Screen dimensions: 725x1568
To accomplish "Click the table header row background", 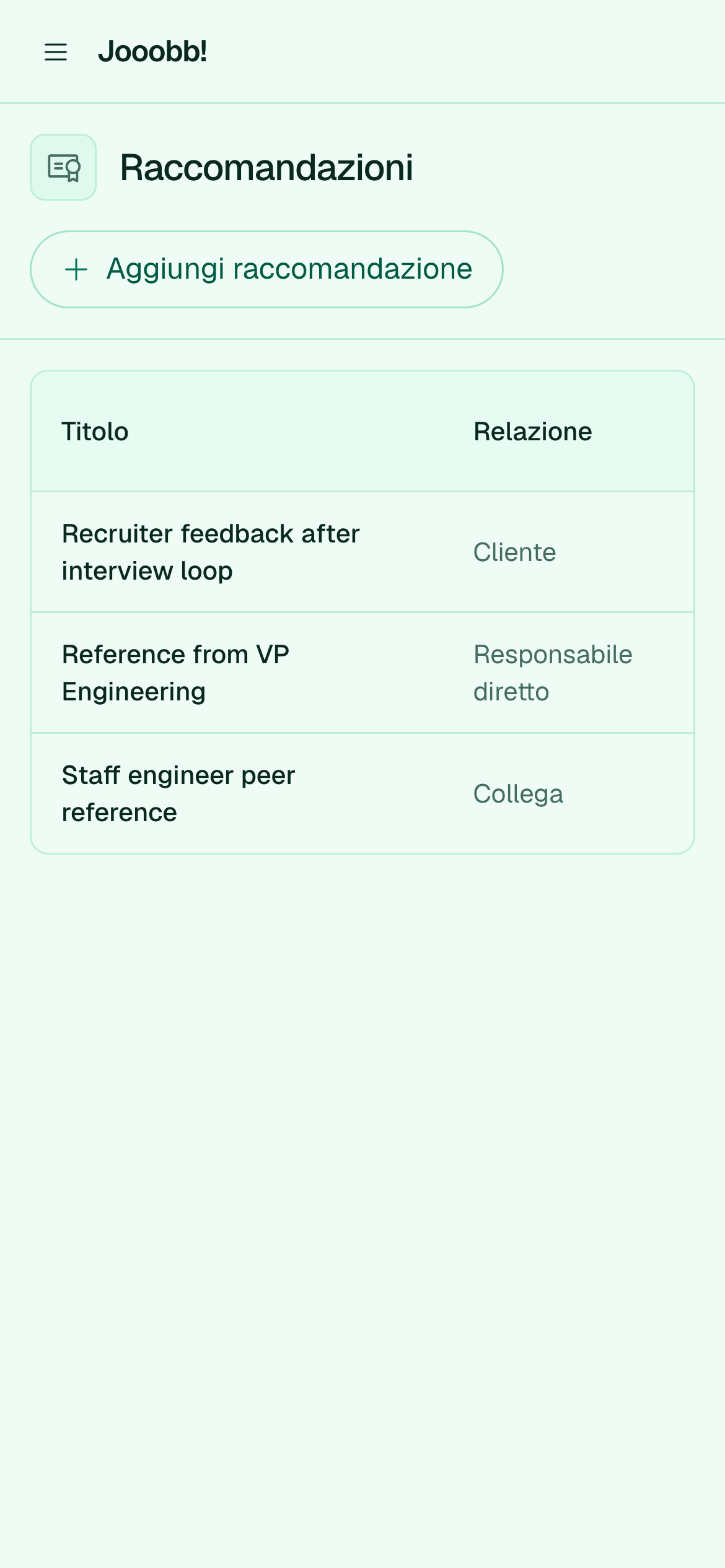I will click(362, 432).
